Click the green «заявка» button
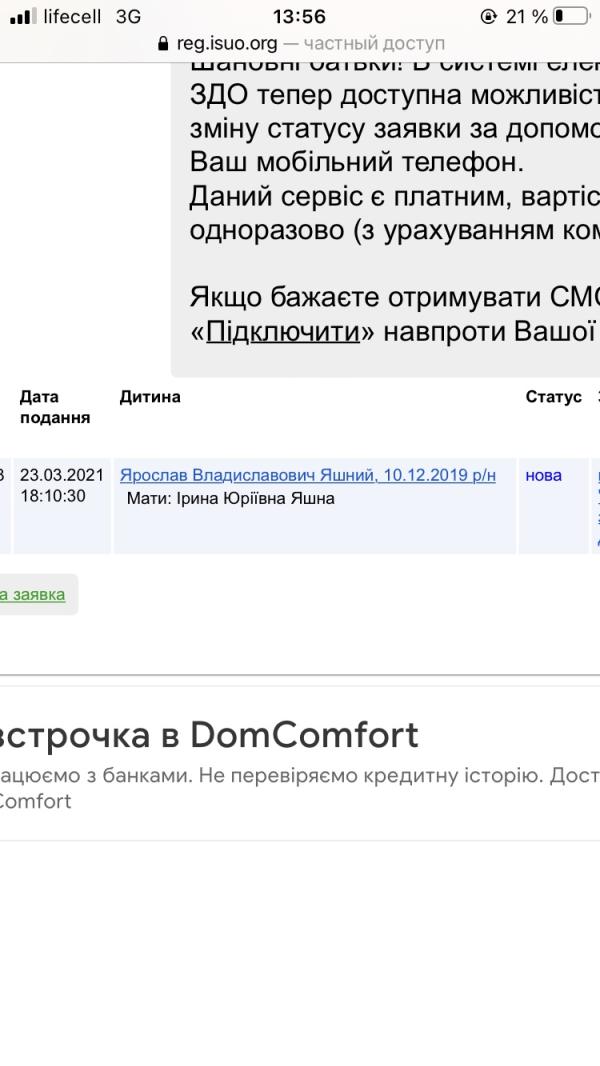600x1066 pixels. (33, 595)
